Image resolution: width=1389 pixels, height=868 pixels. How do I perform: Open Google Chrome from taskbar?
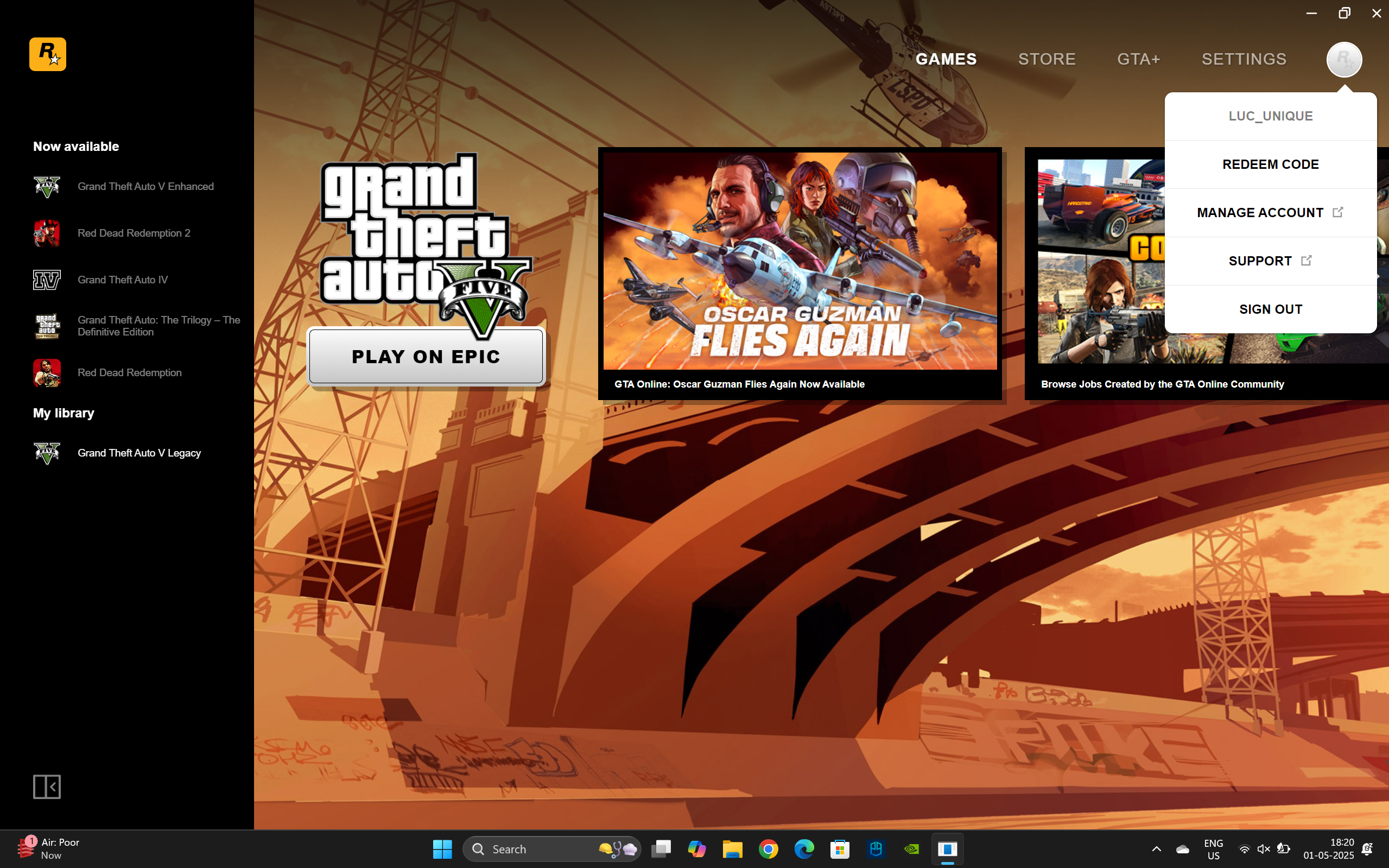[x=769, y=848]
